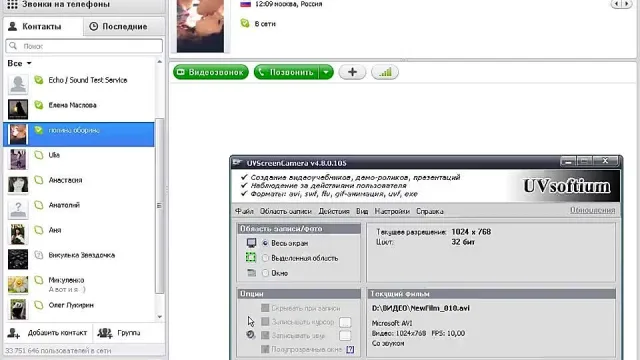Screen dimensions: 640x360
Task: Click the UVsoftium logo banner
Action: coord(567,187)
